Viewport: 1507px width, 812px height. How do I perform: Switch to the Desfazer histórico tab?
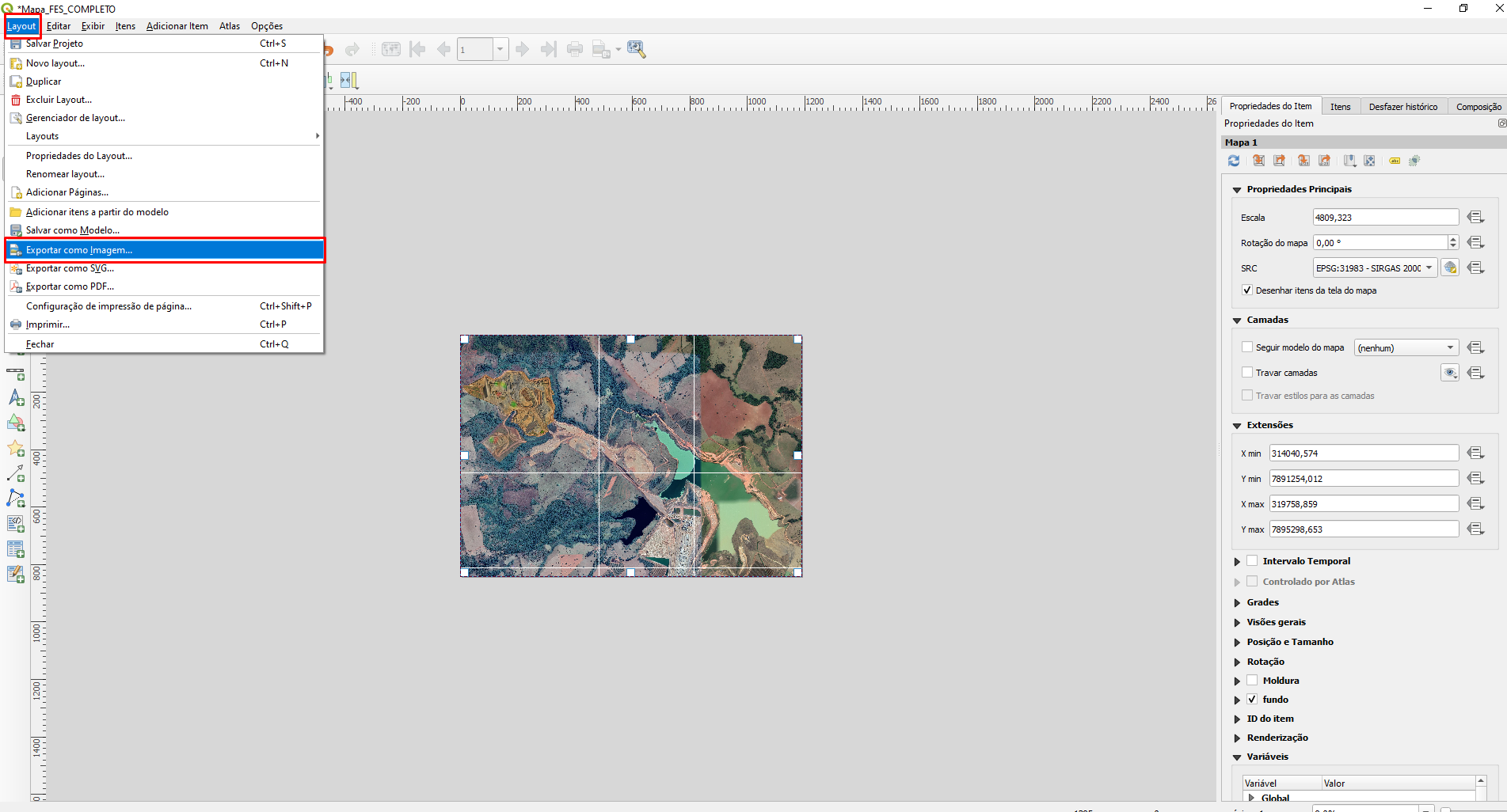point(1403,107)
